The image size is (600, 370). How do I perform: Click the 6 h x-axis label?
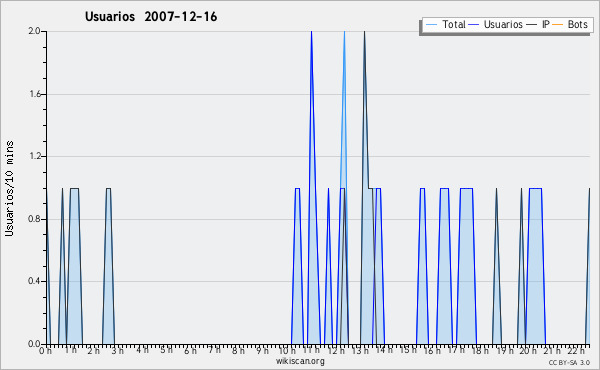[x=190, y=351]
